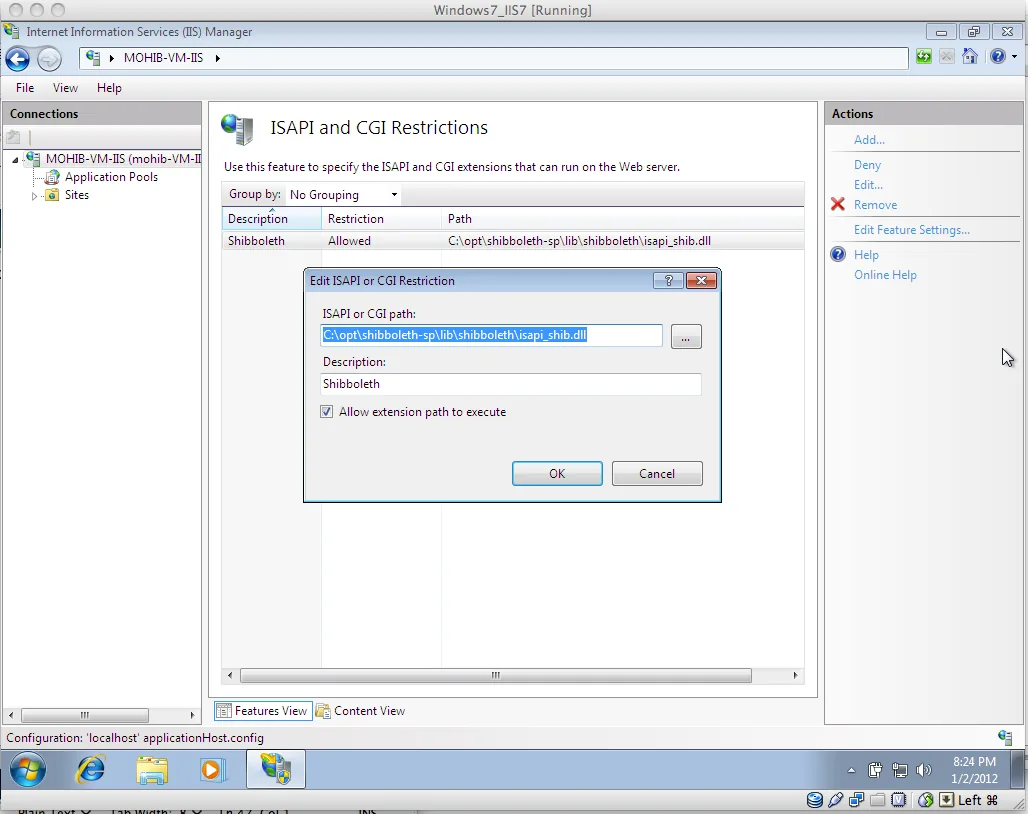
Task: Click the volume speaker icon in the tray
Action: coord(924,770)
